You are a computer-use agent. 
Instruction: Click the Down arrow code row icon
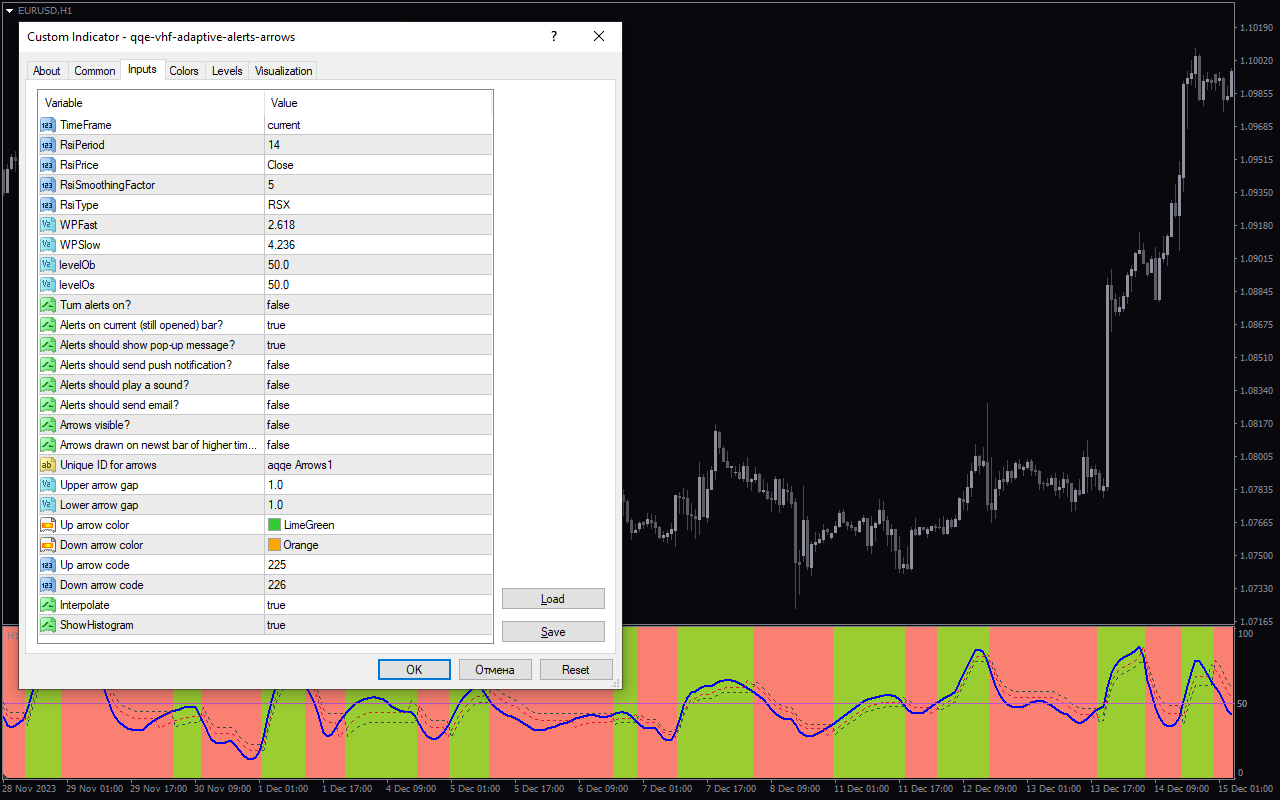click(48, 585)
